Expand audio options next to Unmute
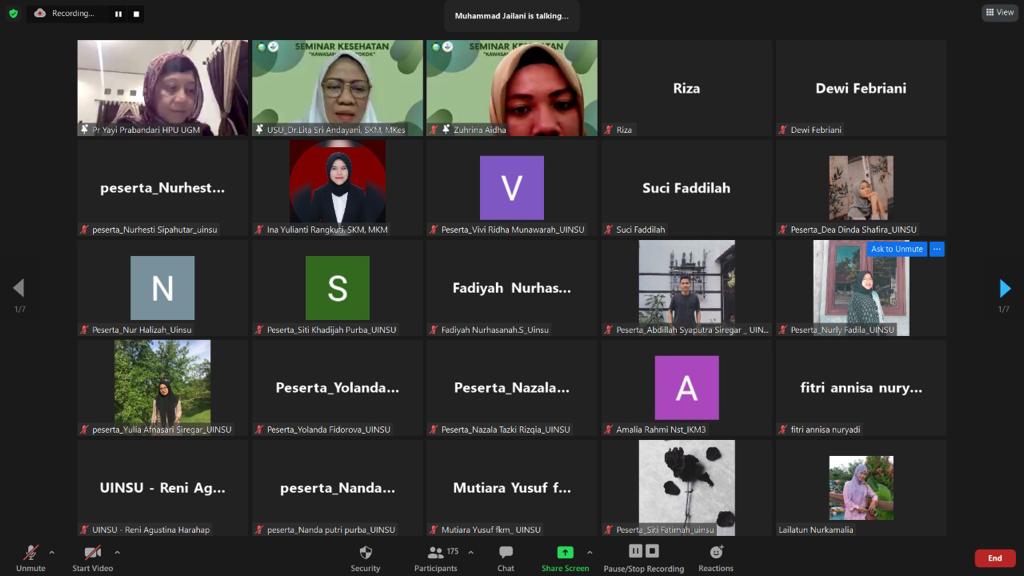This screenshot has height=576, width=1024. 52,552
